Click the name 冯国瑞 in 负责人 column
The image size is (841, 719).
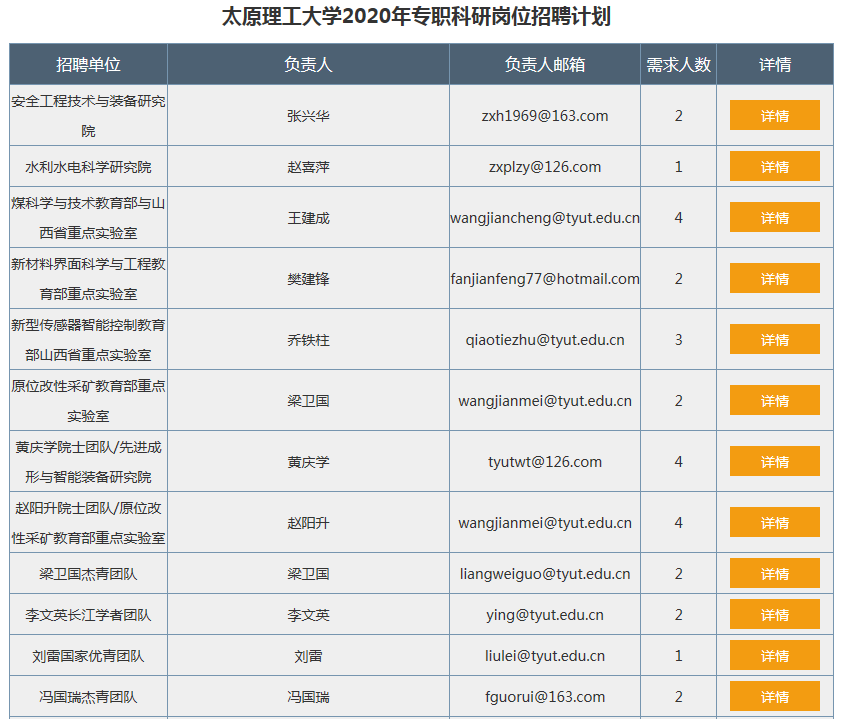click(308, 696)
